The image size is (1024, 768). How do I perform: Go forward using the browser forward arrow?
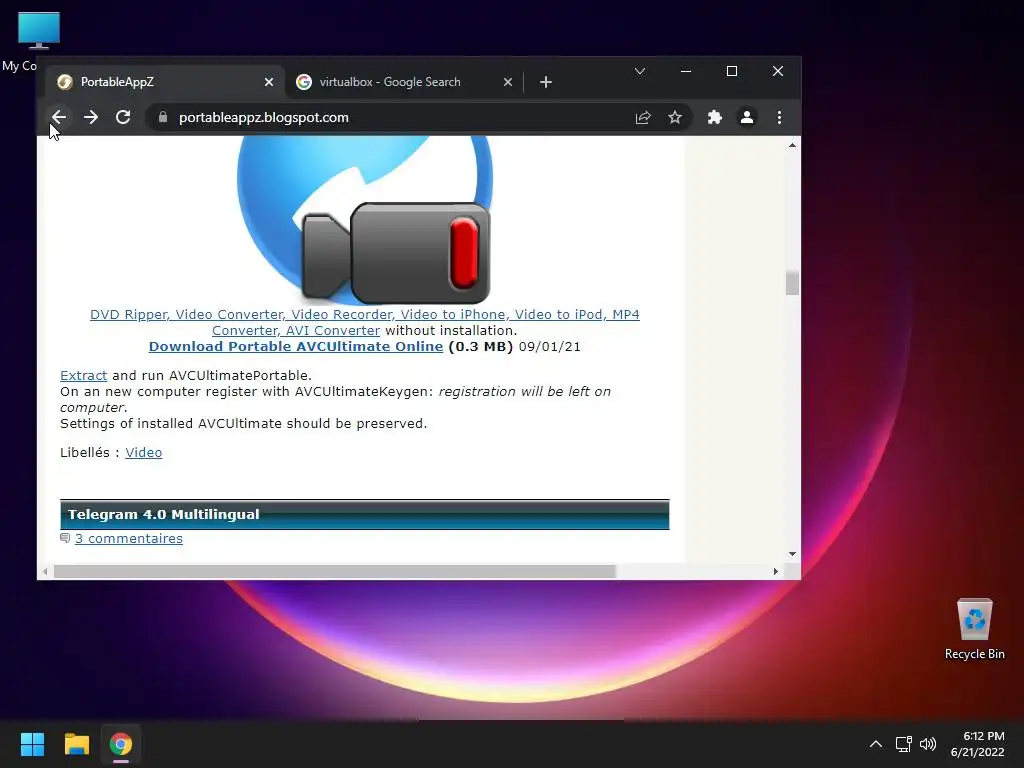pyautogui.click(x=91, y=118)
